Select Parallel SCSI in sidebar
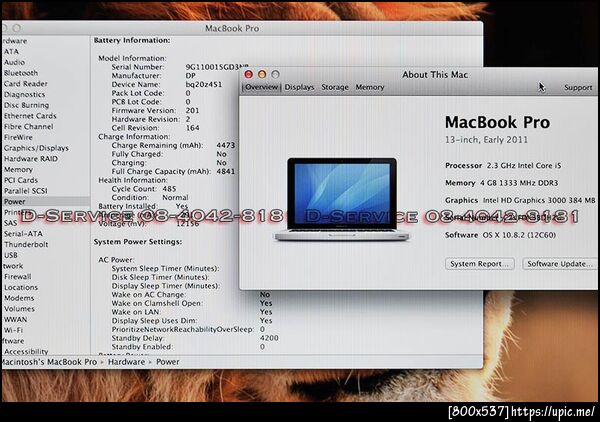Screen dimensions: 600x422 click(26, 191)
